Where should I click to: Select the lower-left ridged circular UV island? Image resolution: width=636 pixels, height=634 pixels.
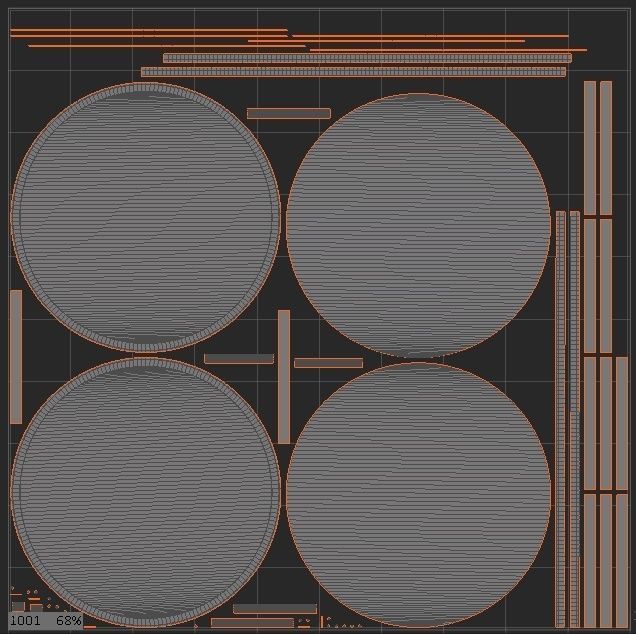(x=146, y=492)
